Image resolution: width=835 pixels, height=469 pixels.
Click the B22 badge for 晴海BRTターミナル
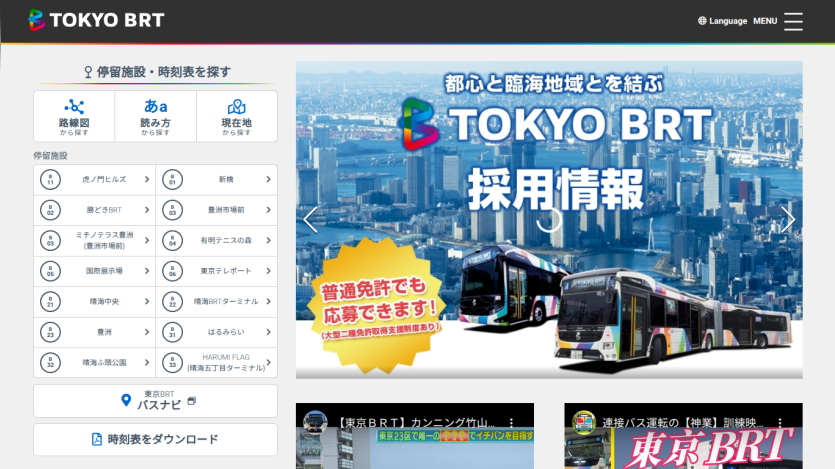[x=172, y=301]
